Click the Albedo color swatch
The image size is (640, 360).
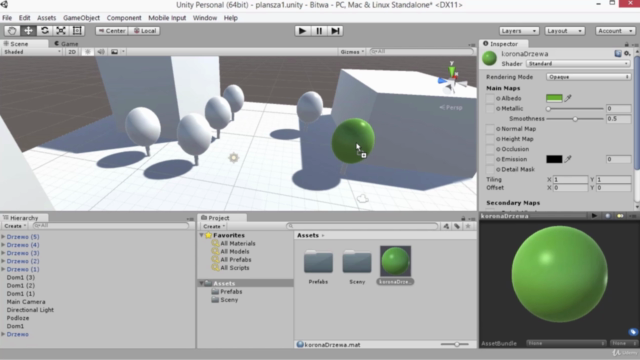click(x=554, y=98)
